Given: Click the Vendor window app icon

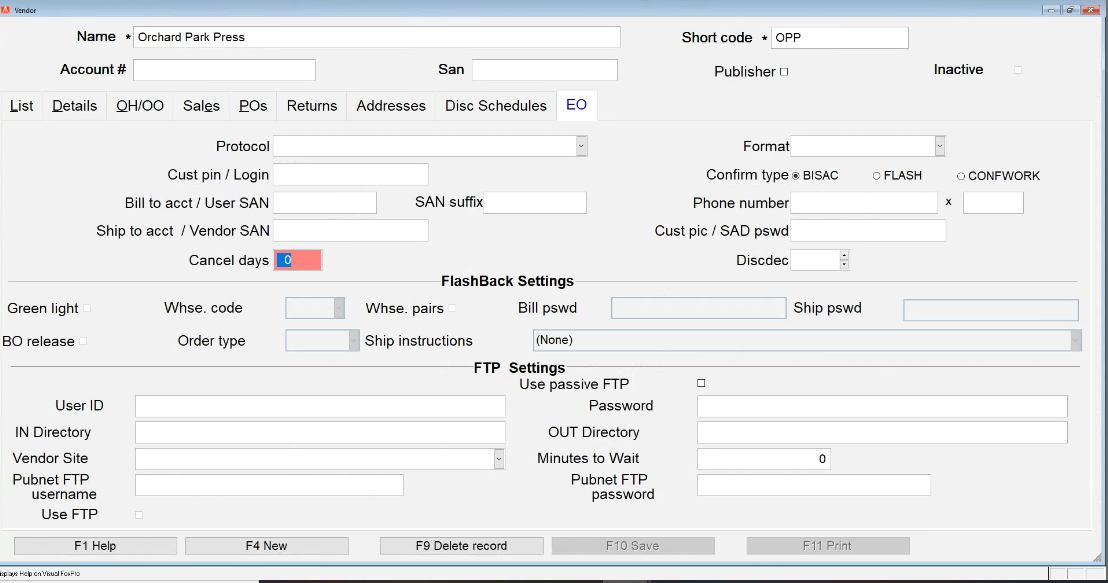Looking at the screenshot, I should pos(6,9).
